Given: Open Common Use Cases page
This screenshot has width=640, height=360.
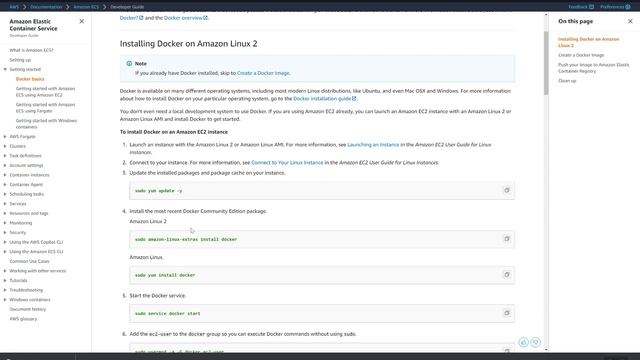Looking at the screenshot, I should [x=29, y=261].
